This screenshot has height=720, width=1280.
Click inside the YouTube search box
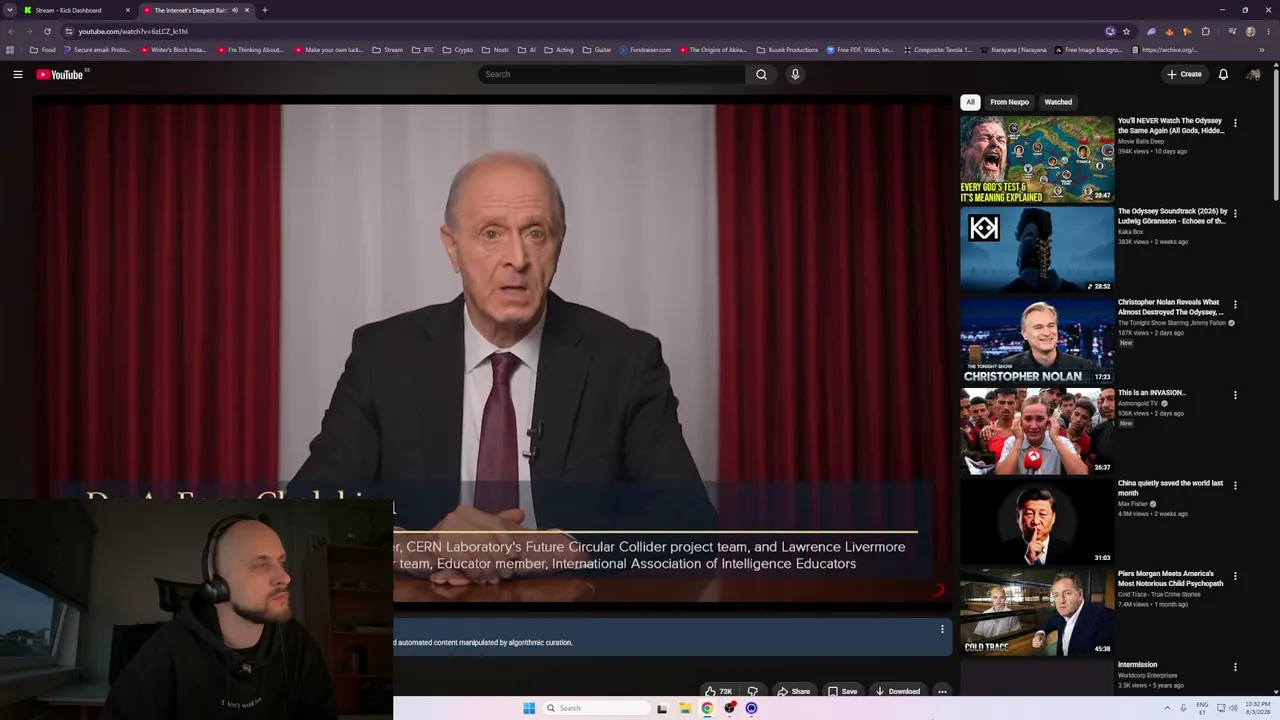click(612, 74)
